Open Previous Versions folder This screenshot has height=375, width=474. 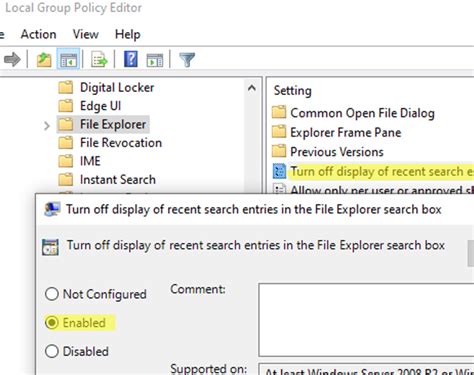tap(337, 152)
